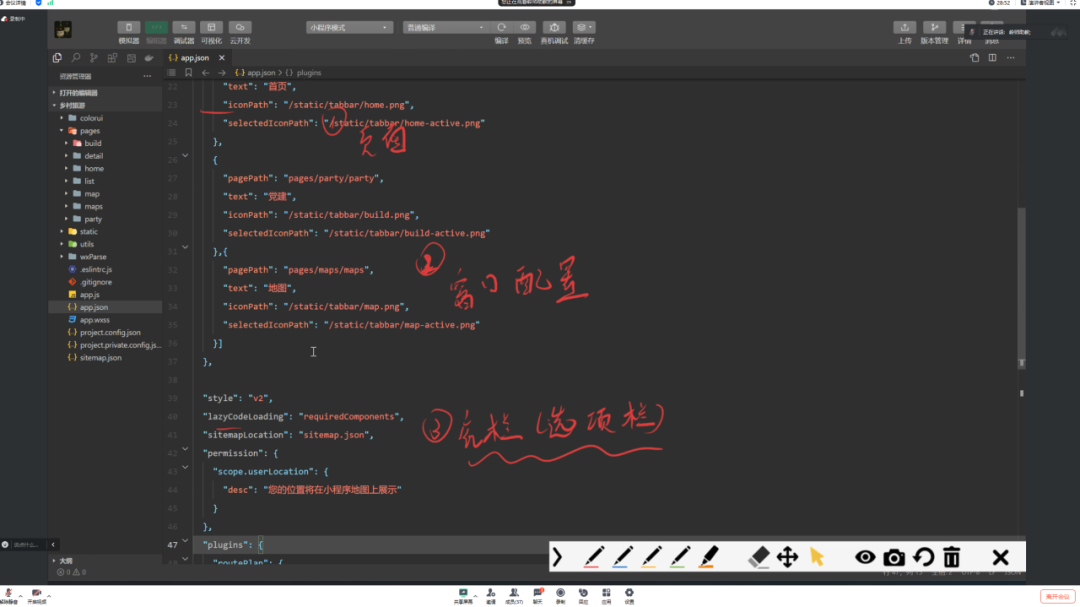This screenshot has width=1080, height=607.
Task: Click the trash clear-annotations icon
Action: 951,557
